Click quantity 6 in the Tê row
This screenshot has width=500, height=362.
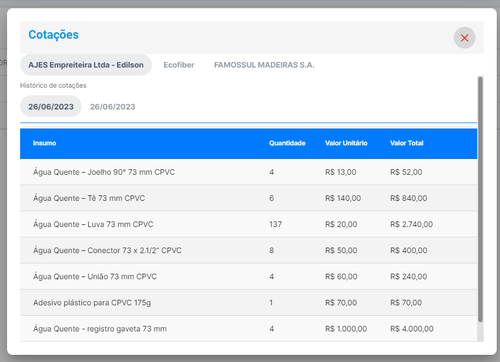[x=272, y=198]
